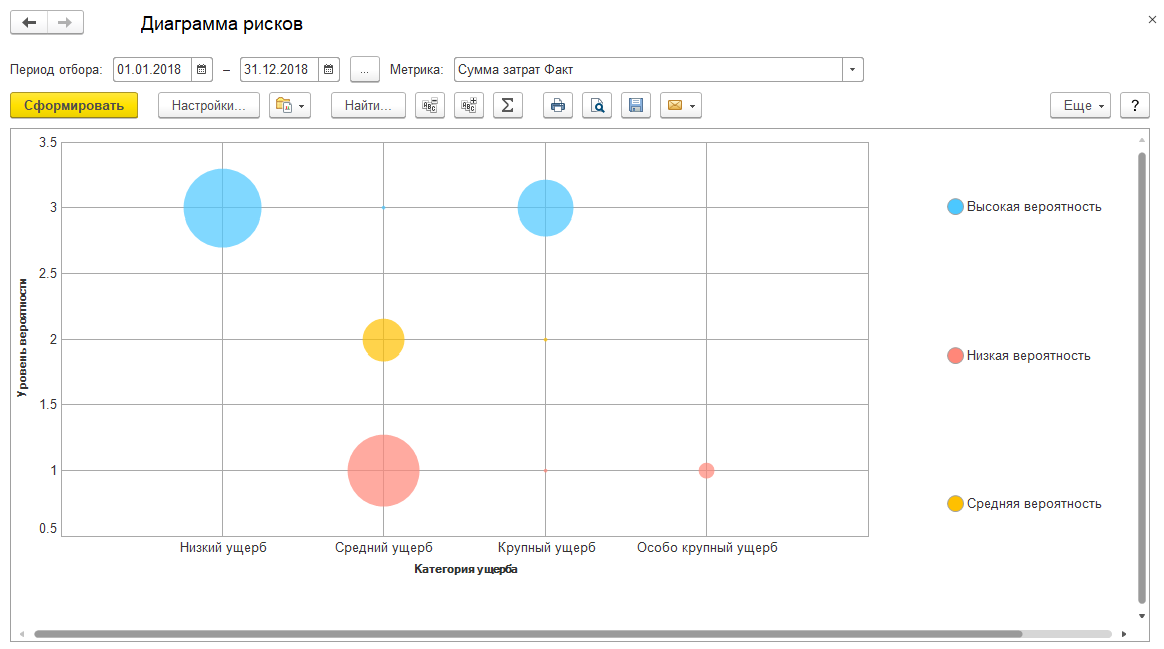Save report with the diskette icon

(636, 105)
